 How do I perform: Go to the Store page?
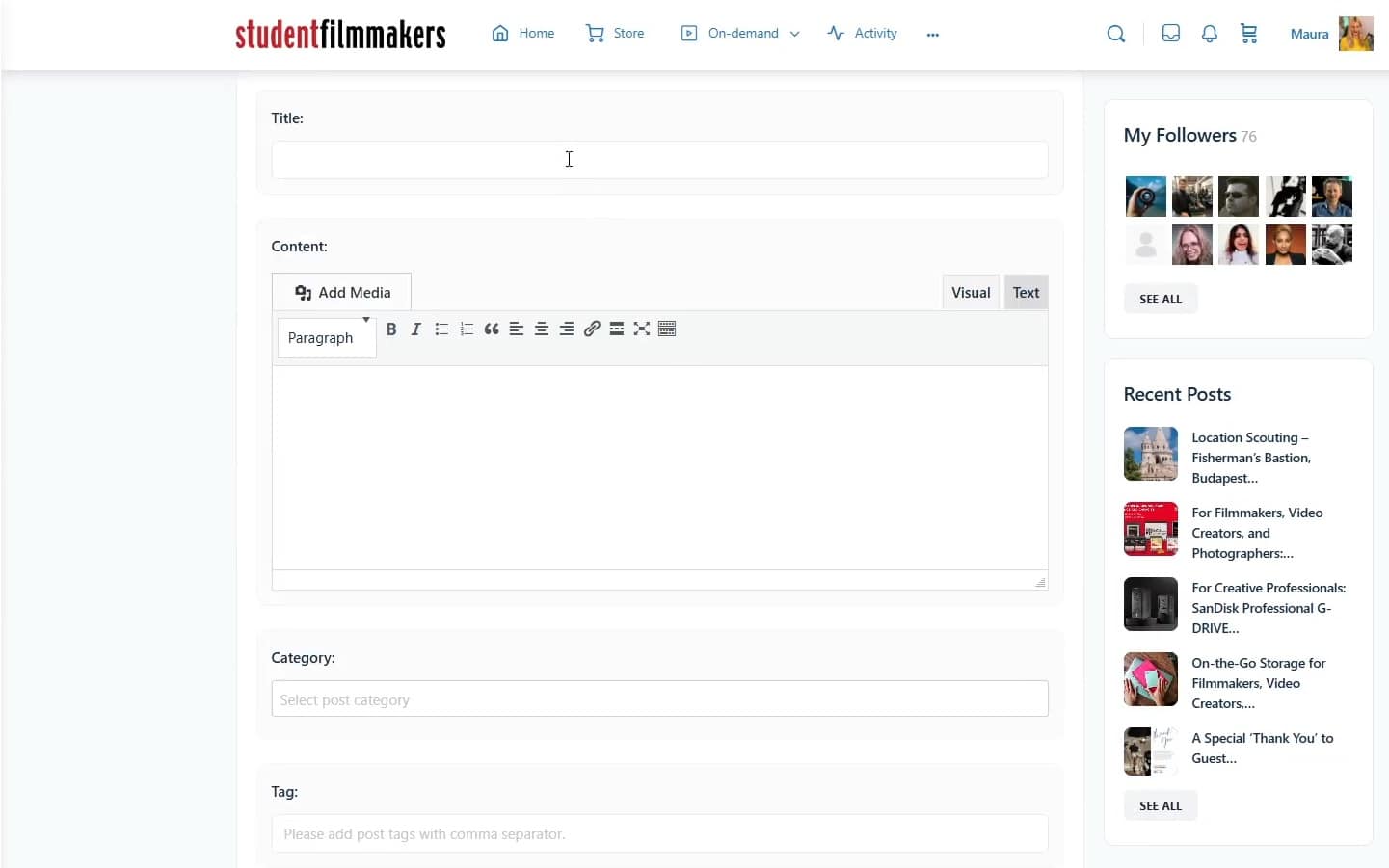615,33
